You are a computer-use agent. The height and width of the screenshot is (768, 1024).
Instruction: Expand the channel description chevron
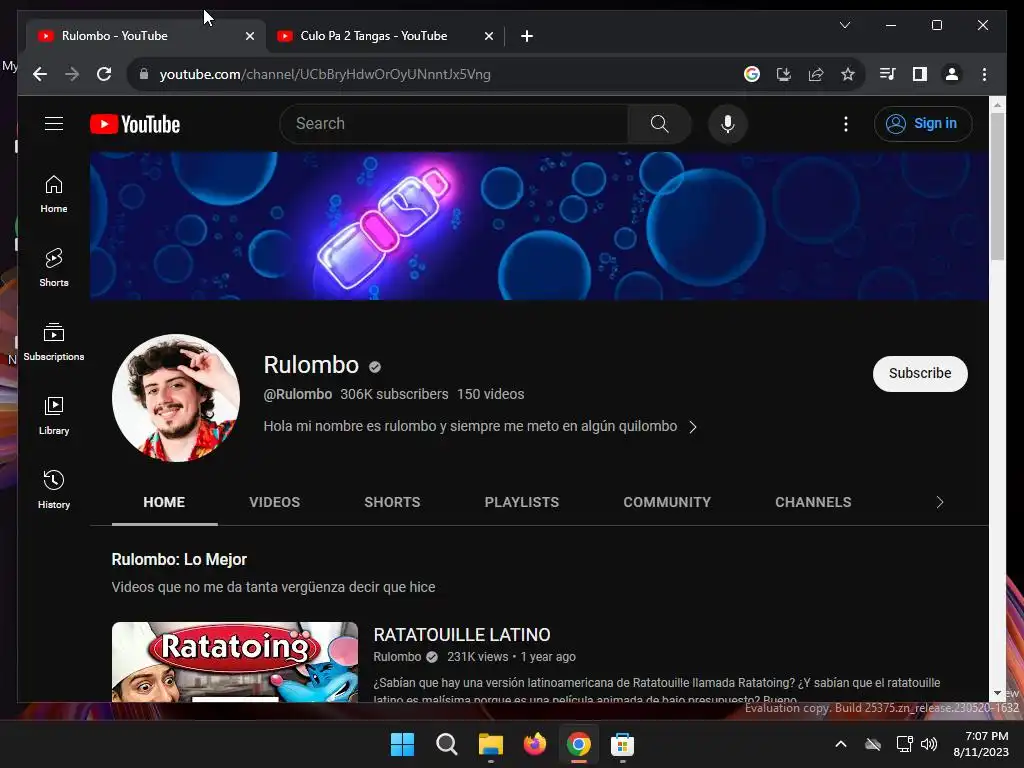[693, 426]
